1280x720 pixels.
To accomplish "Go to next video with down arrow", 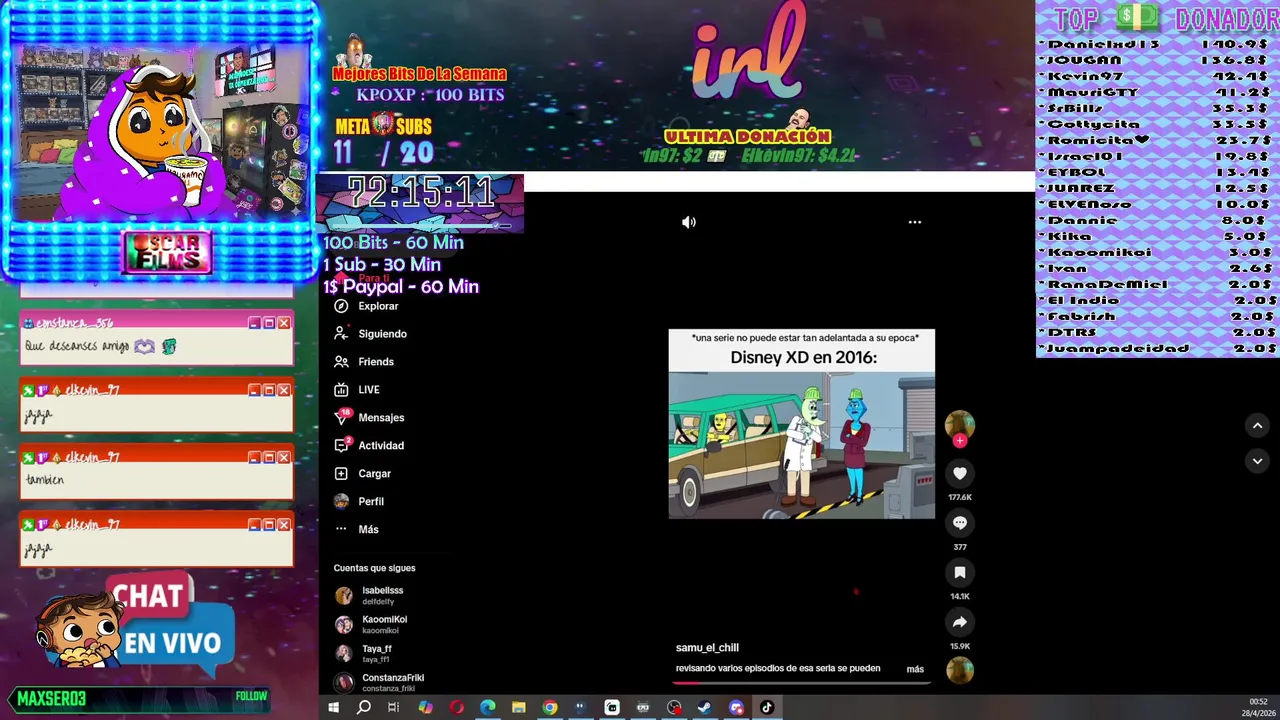I will (1258, 460).
